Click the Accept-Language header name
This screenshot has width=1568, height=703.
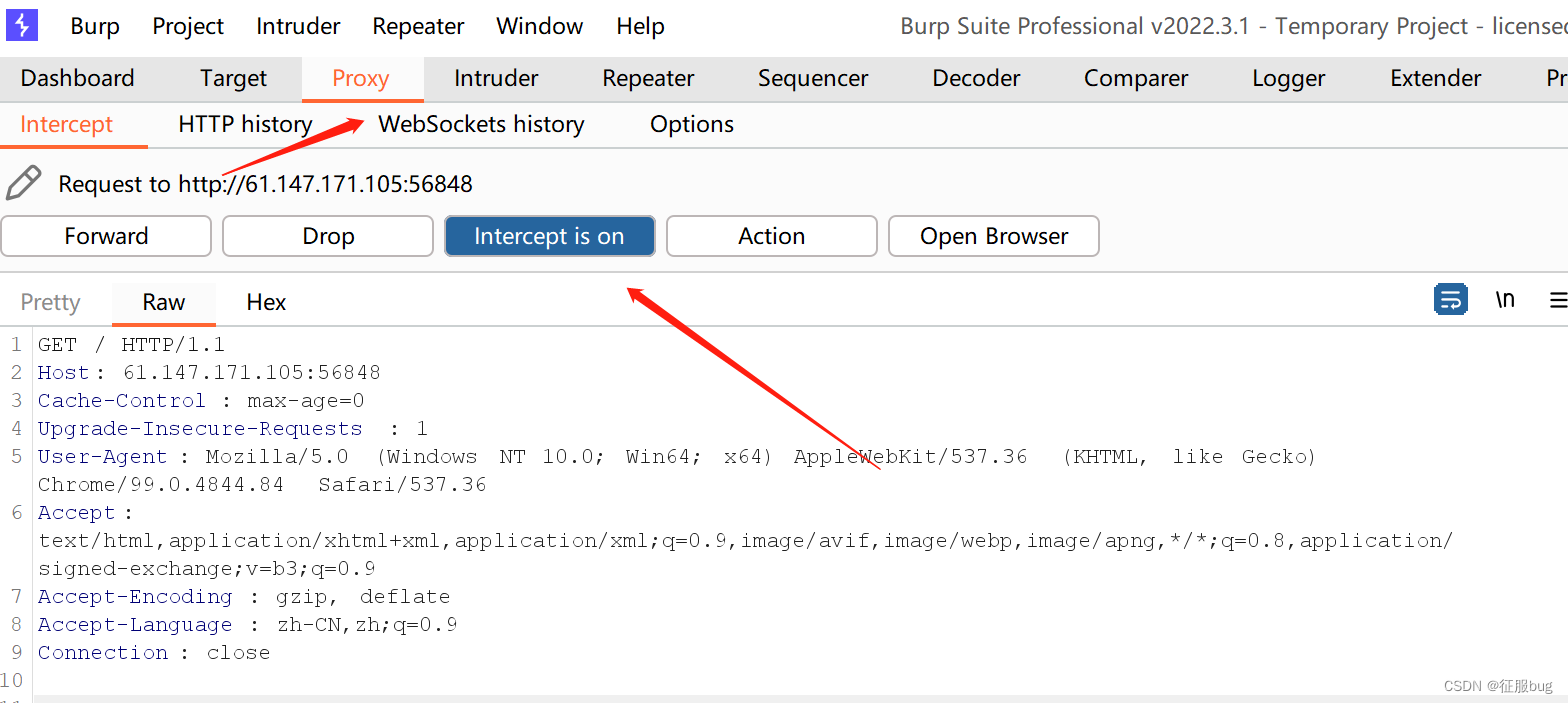[135, 625]
